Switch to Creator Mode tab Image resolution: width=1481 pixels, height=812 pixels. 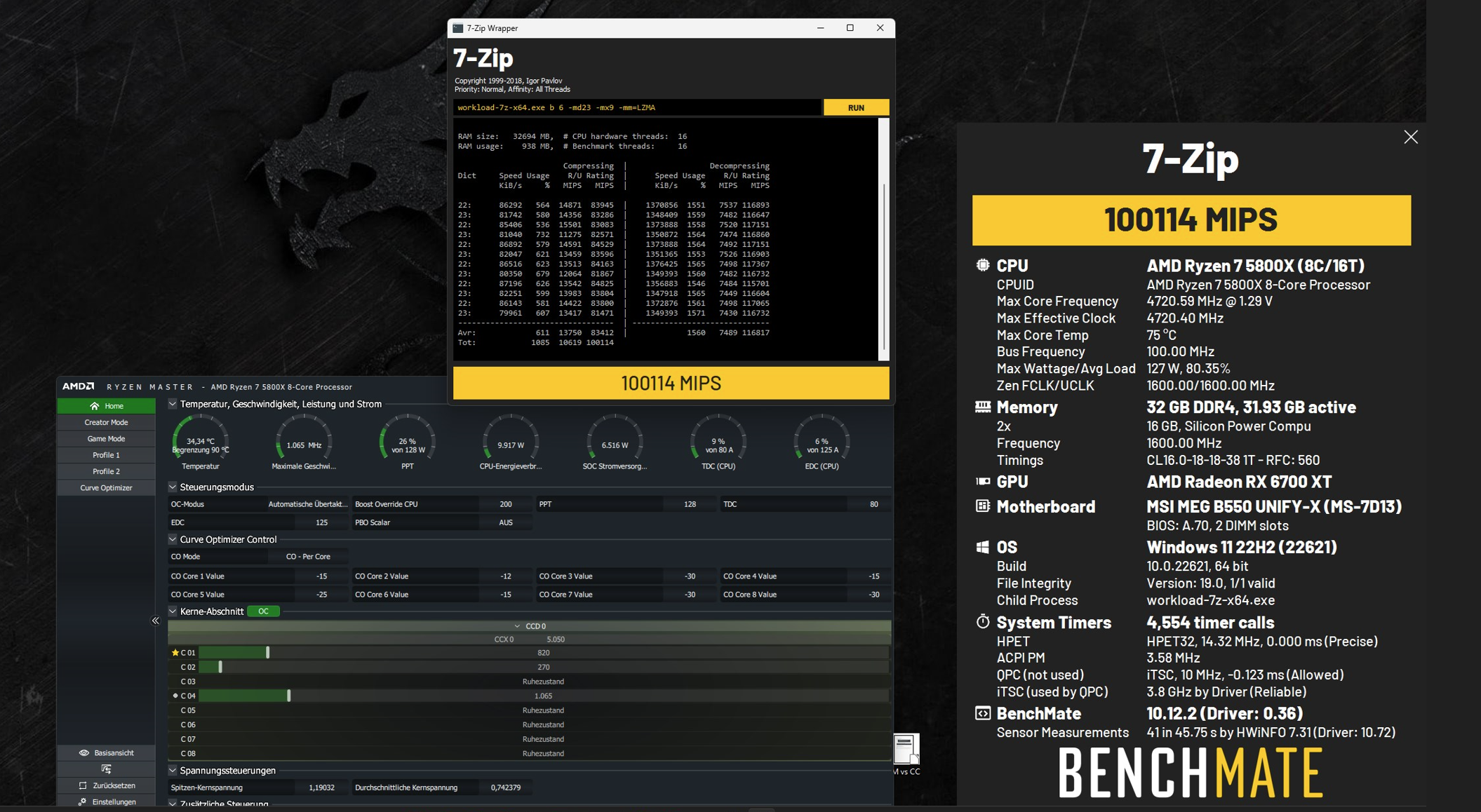[106, 422]
